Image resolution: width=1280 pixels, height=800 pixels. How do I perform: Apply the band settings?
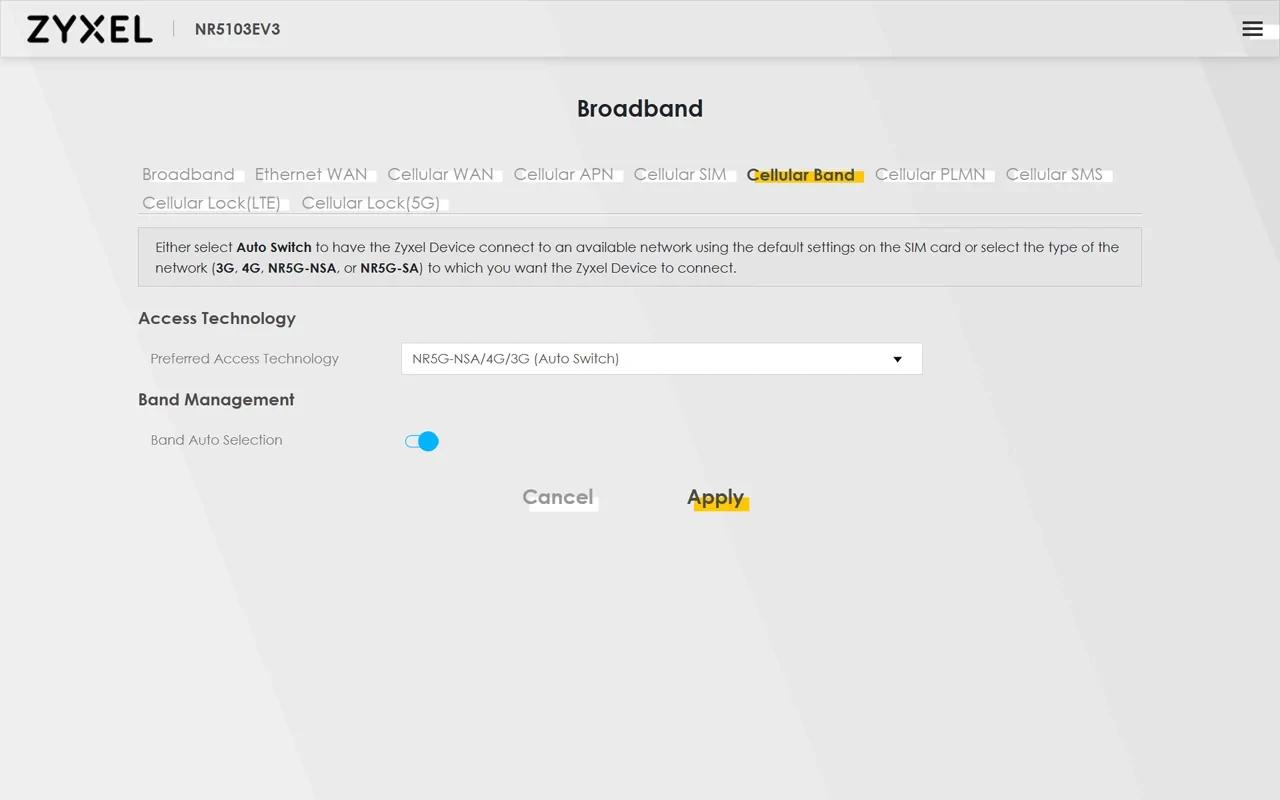pyautogui.click(x=716, y=497)
